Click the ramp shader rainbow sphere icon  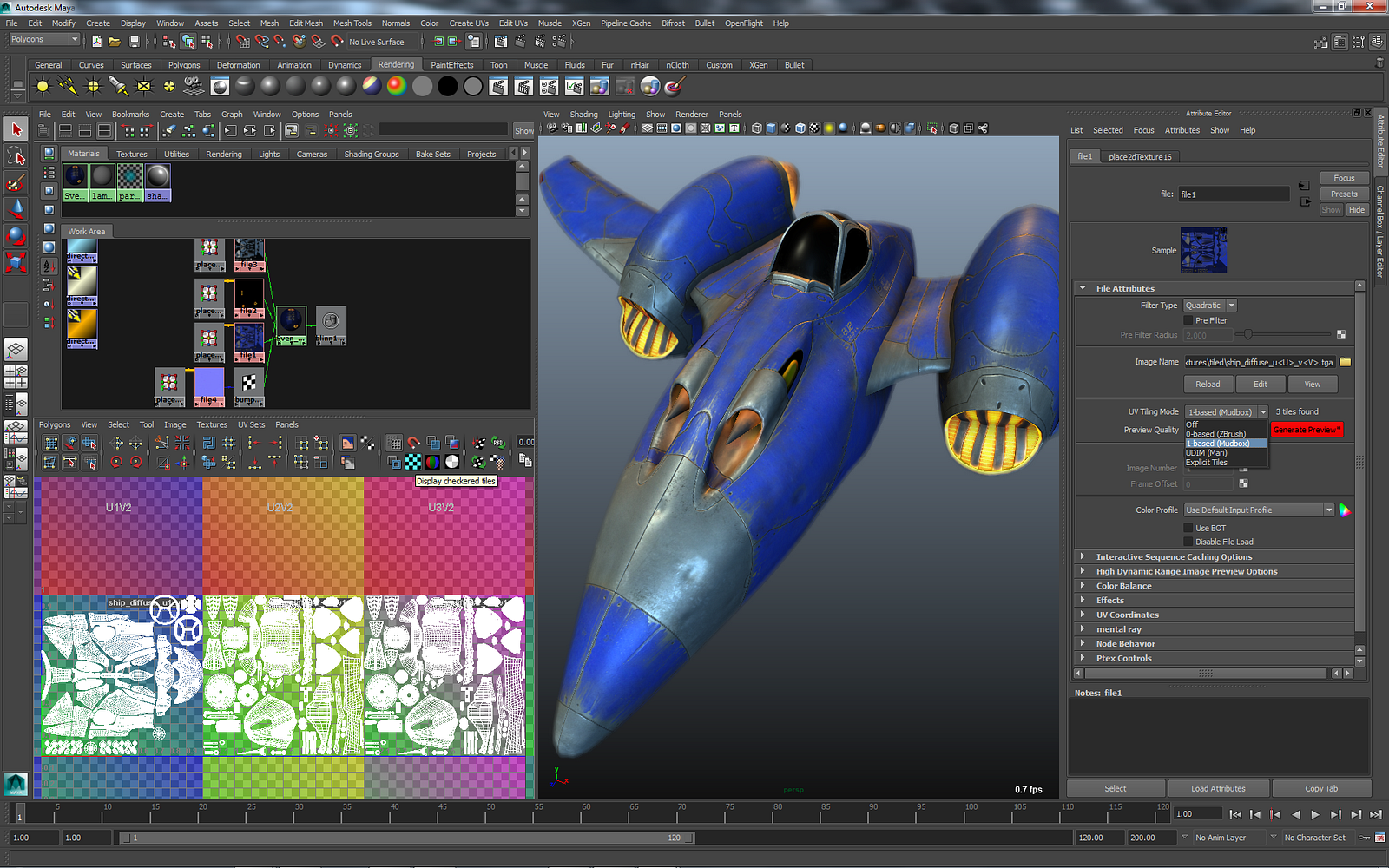click(x=396, y=86)
